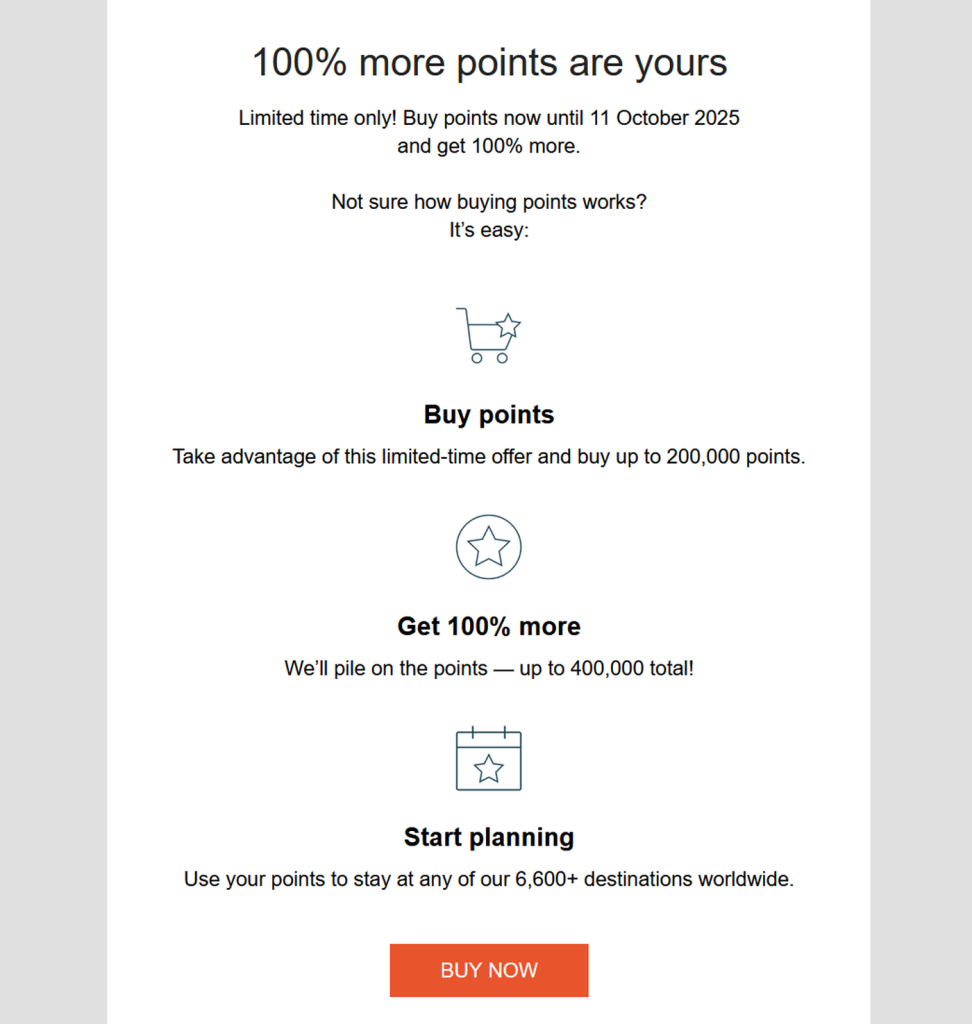Click the calendar with star icon
Screen dimensions: 972x1024
[488, 759]
